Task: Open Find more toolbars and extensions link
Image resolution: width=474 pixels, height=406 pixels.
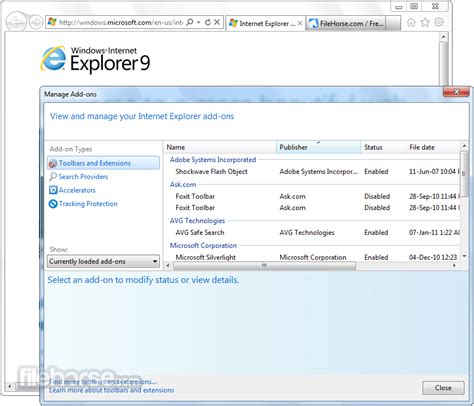Action: [x=102, y=382]
